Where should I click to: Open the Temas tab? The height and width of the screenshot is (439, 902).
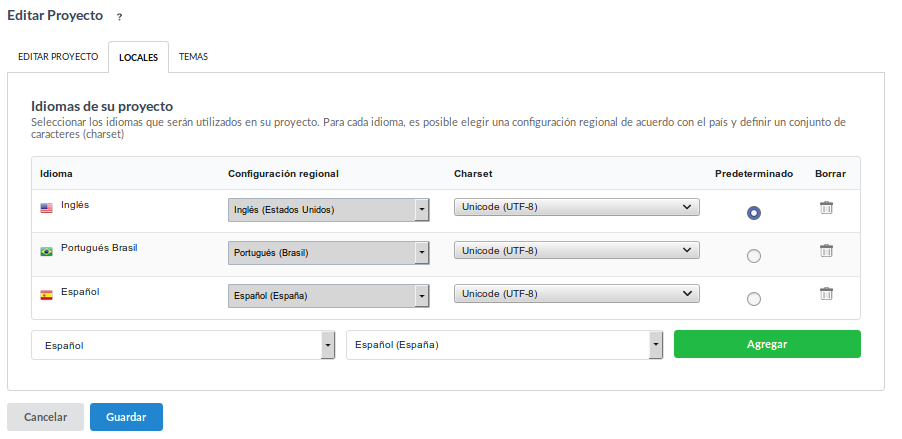(193, 57)
